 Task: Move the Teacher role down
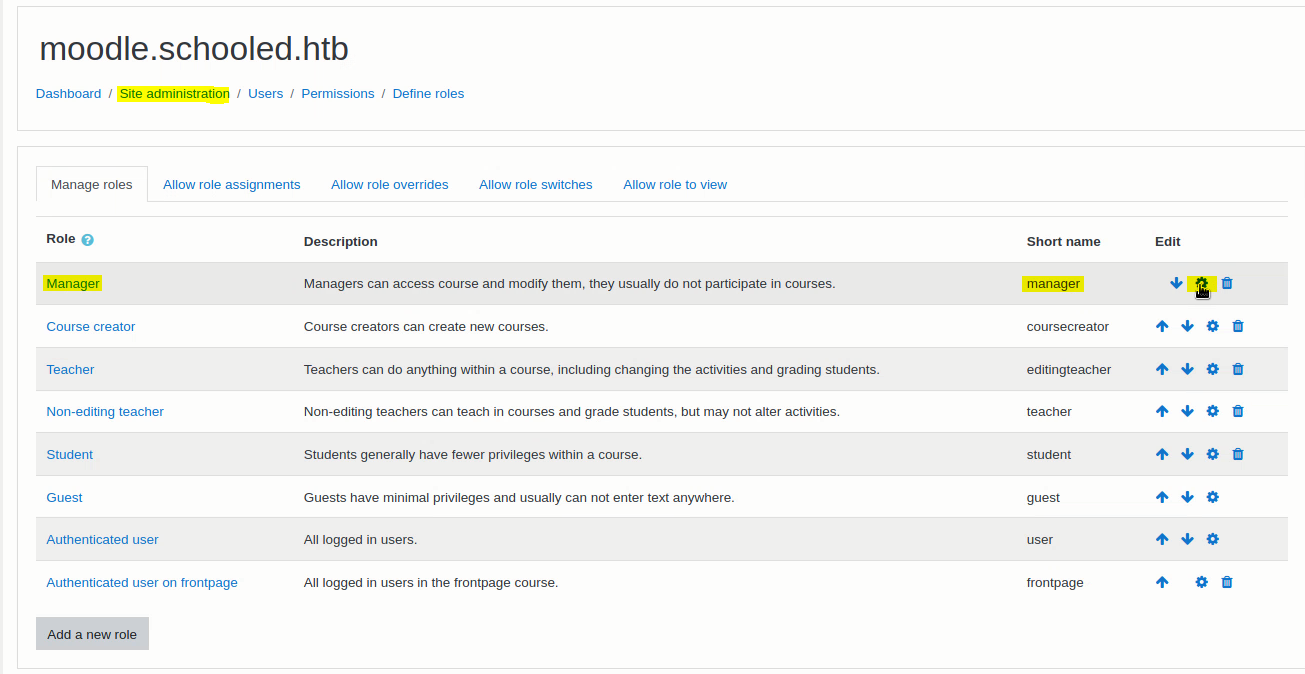[1187, 369]
